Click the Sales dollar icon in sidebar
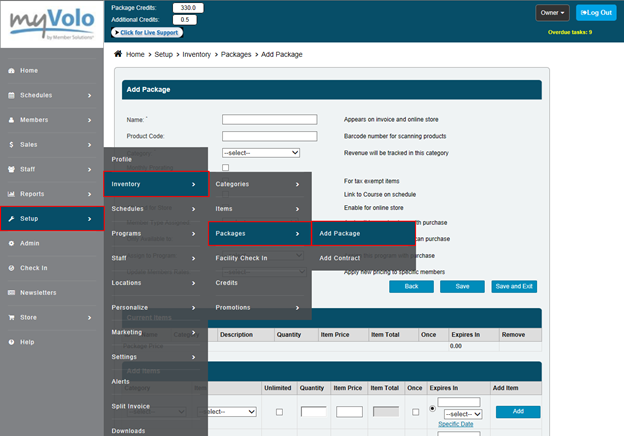Viewport: 624px width, 436px height. tap(10, 144)
